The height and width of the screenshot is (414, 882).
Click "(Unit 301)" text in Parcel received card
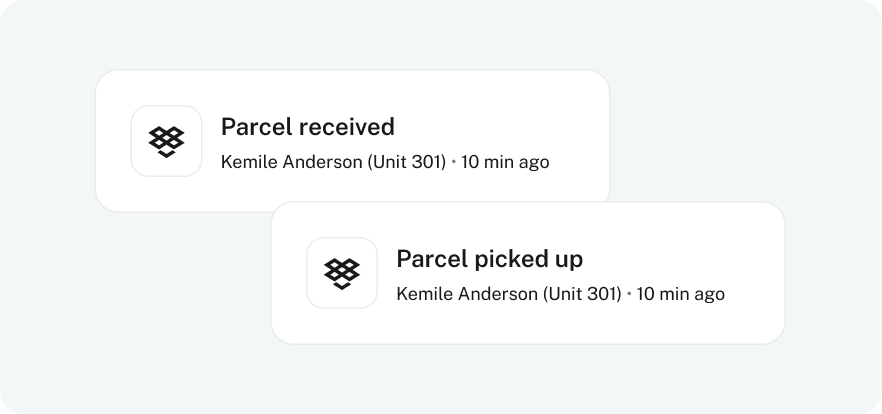[407, 162]
